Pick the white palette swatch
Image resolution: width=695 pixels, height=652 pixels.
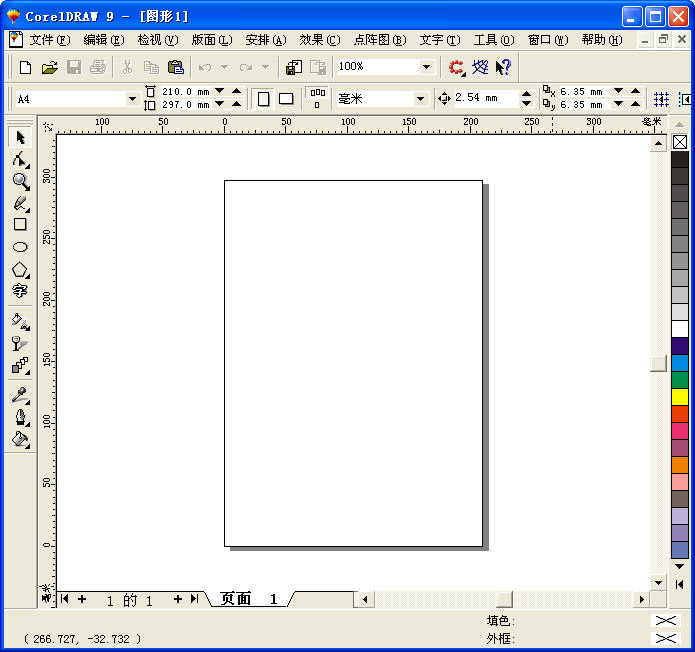[679, 329]
